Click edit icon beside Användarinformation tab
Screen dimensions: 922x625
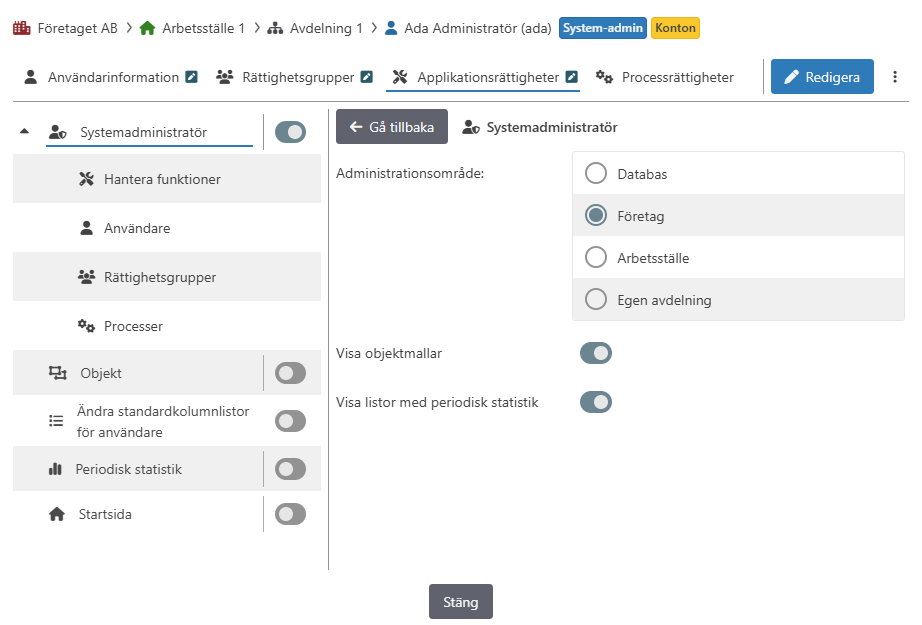point(192,77)
